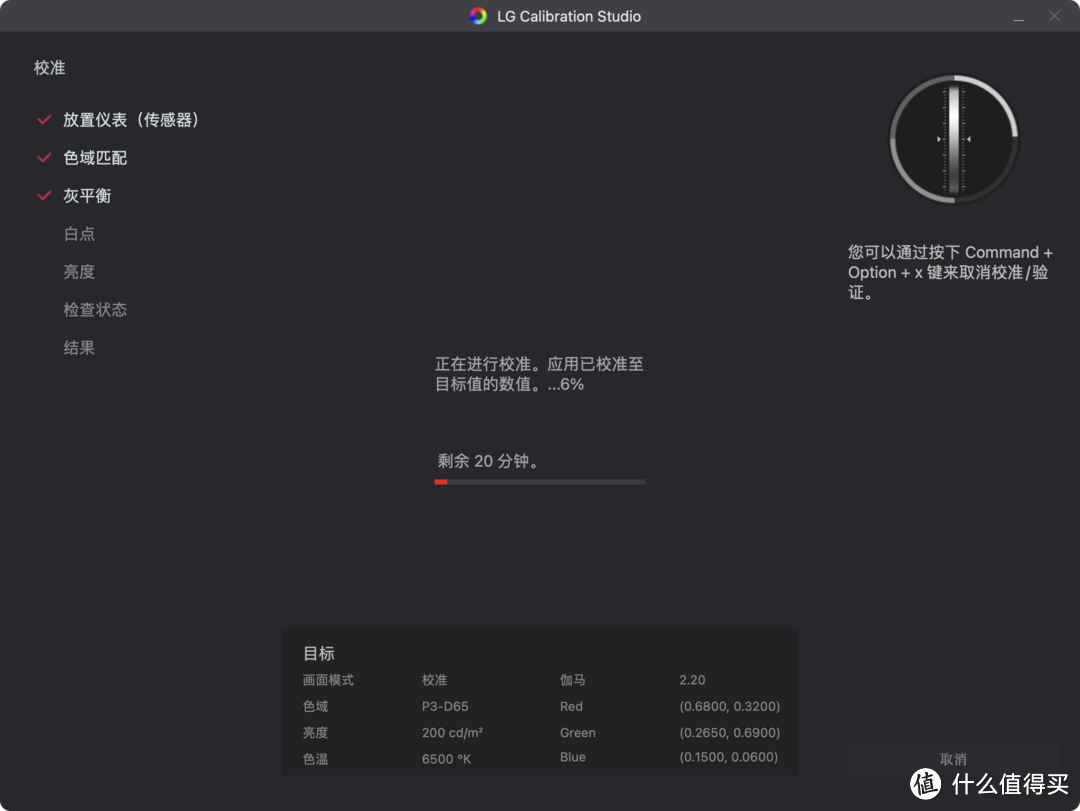Select the 白点 step
1080x811 pixels.
tap(79, 234)
